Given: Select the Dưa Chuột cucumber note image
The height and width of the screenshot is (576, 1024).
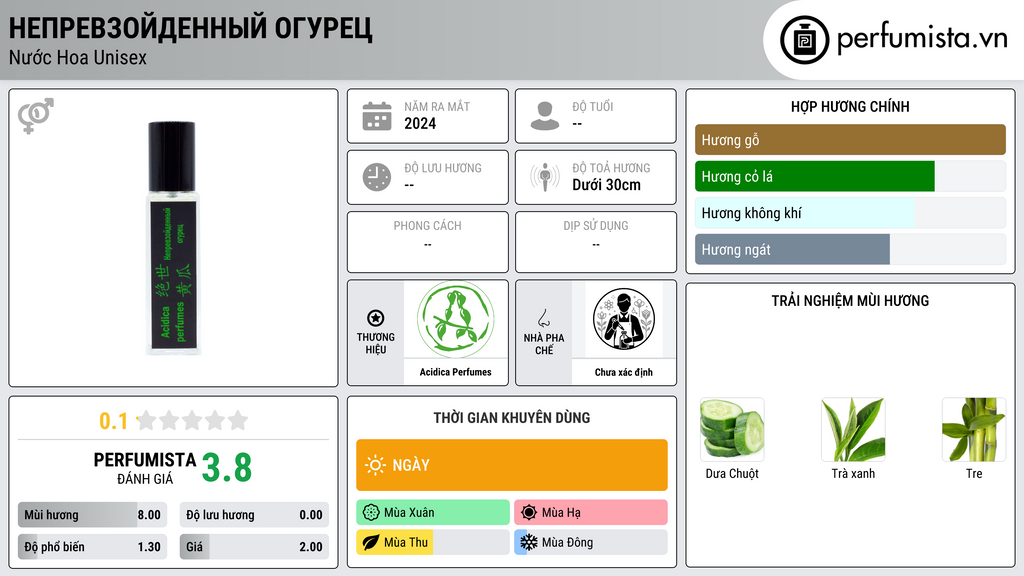Looking at the screenshot, I should tap(732, 430).
